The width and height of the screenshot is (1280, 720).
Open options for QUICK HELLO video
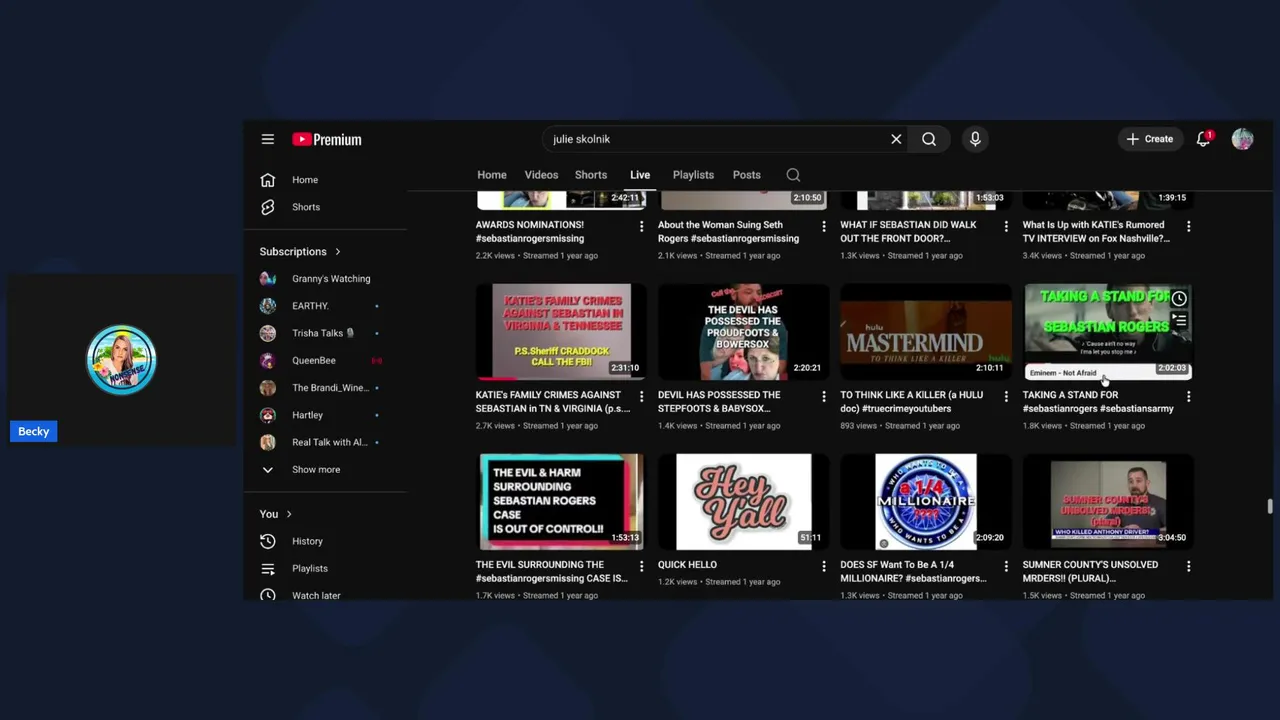[x=824, y=566]
